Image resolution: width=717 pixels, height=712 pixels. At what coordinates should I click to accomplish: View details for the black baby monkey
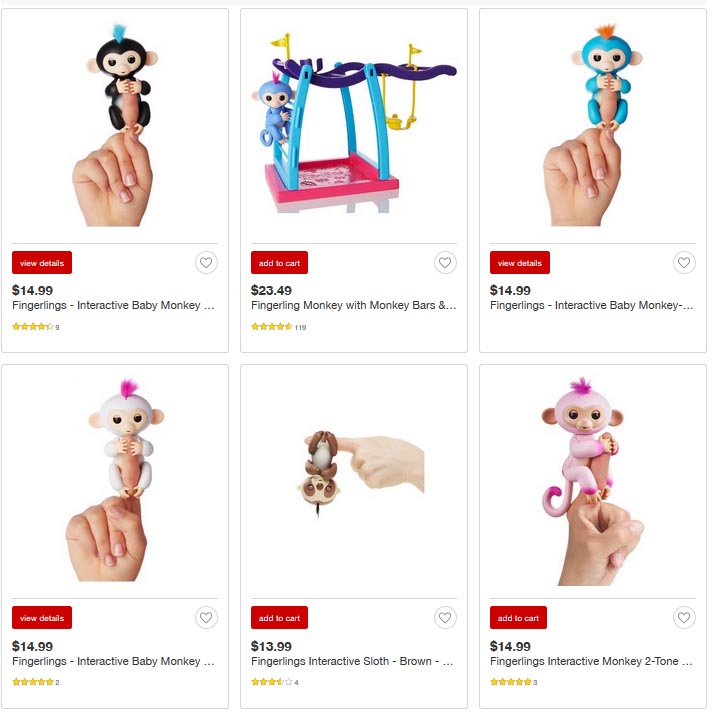[42, 262]
